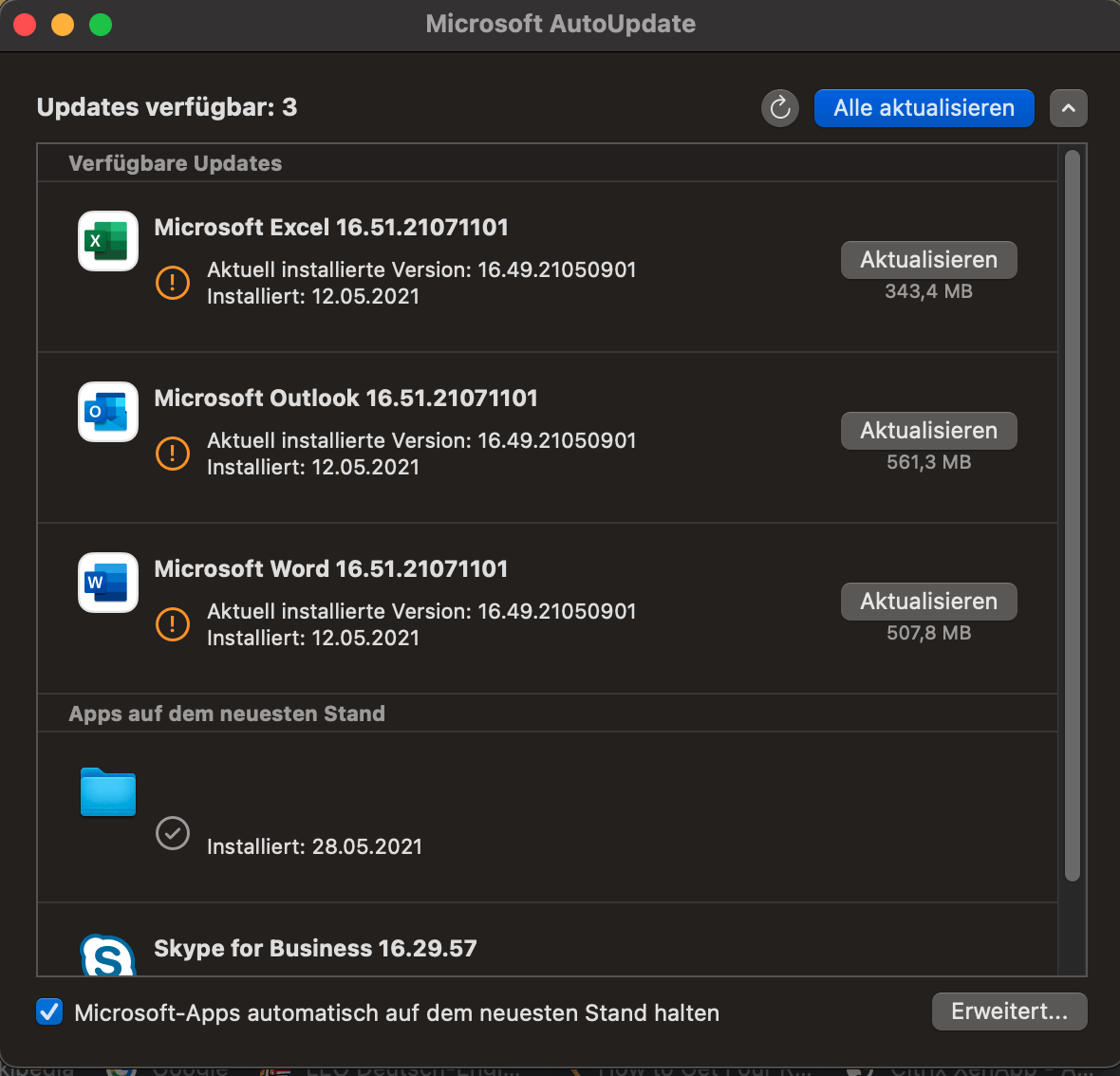Click the Skype for Business icon

click(108, 955)
